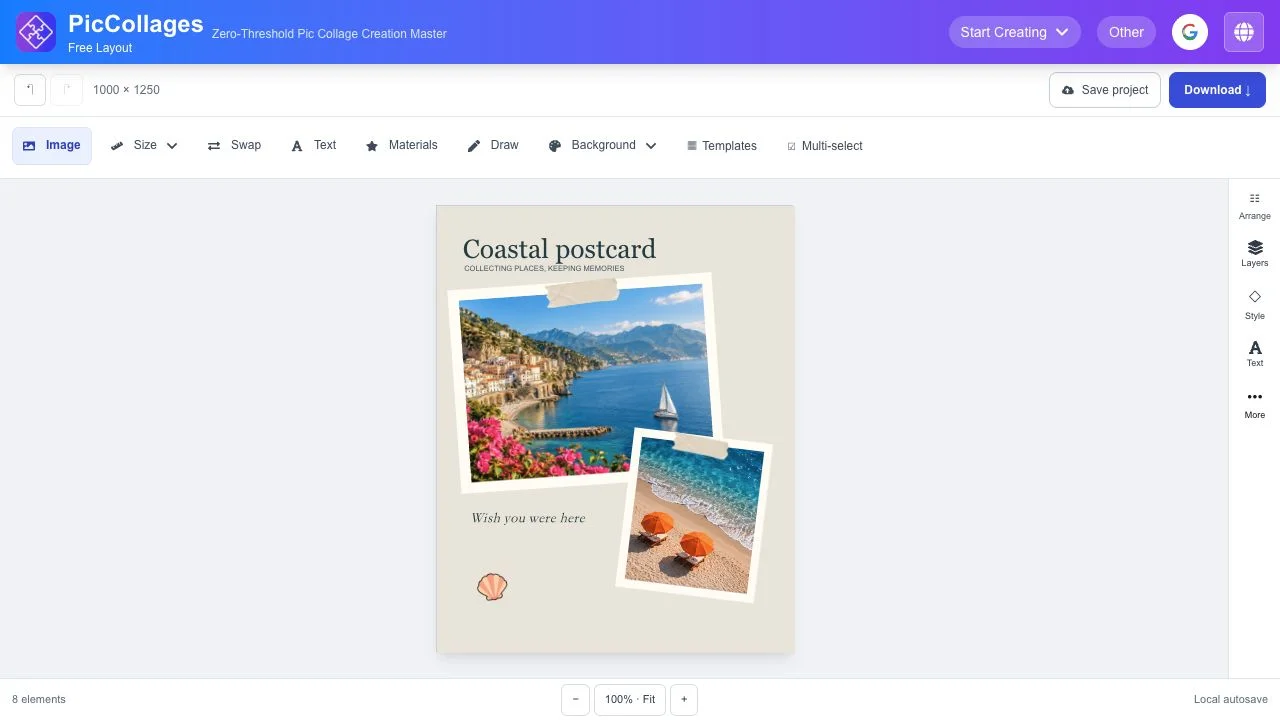Screen dimensions: 1280x720
Task: Redo the last action
Action: click(x=67, y=90)
